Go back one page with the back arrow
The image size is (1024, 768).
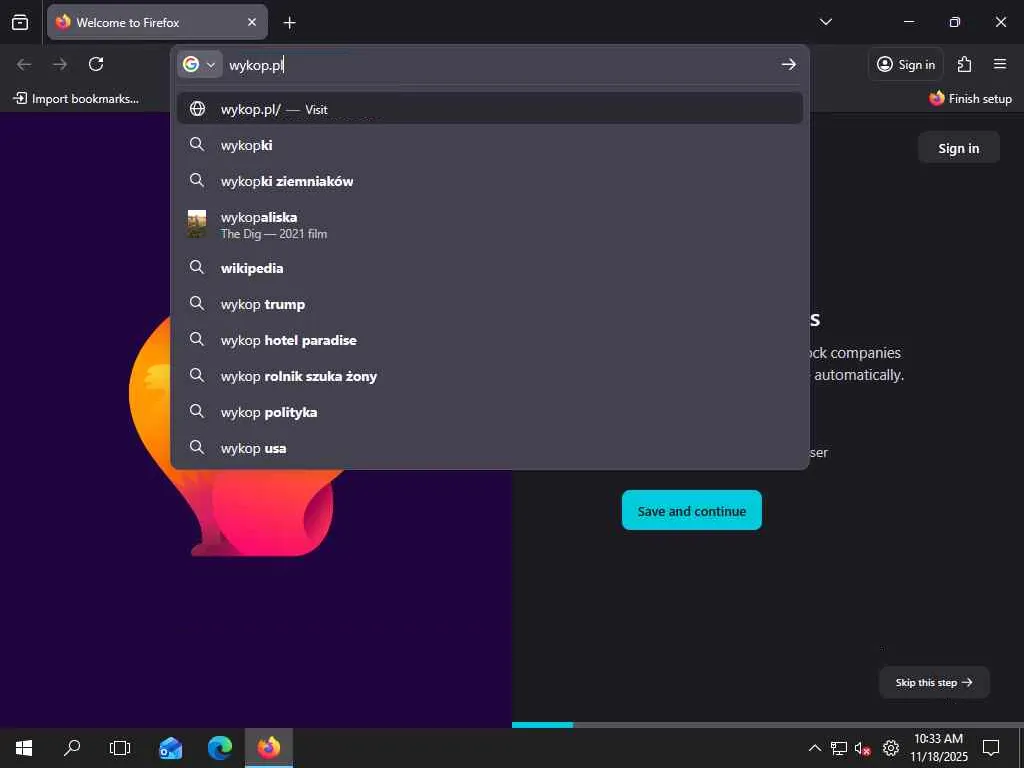click(x=24, y=64)
